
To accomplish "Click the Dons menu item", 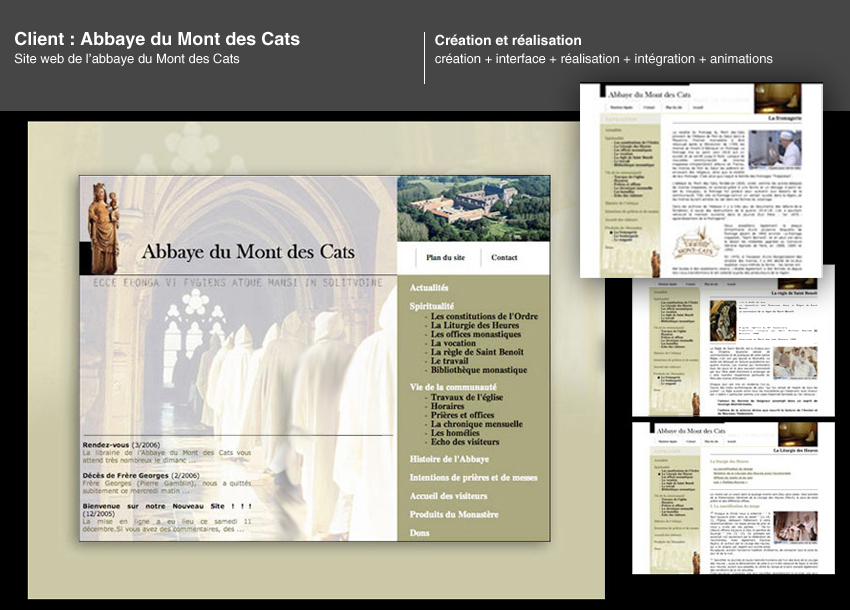I will point(419,533).
